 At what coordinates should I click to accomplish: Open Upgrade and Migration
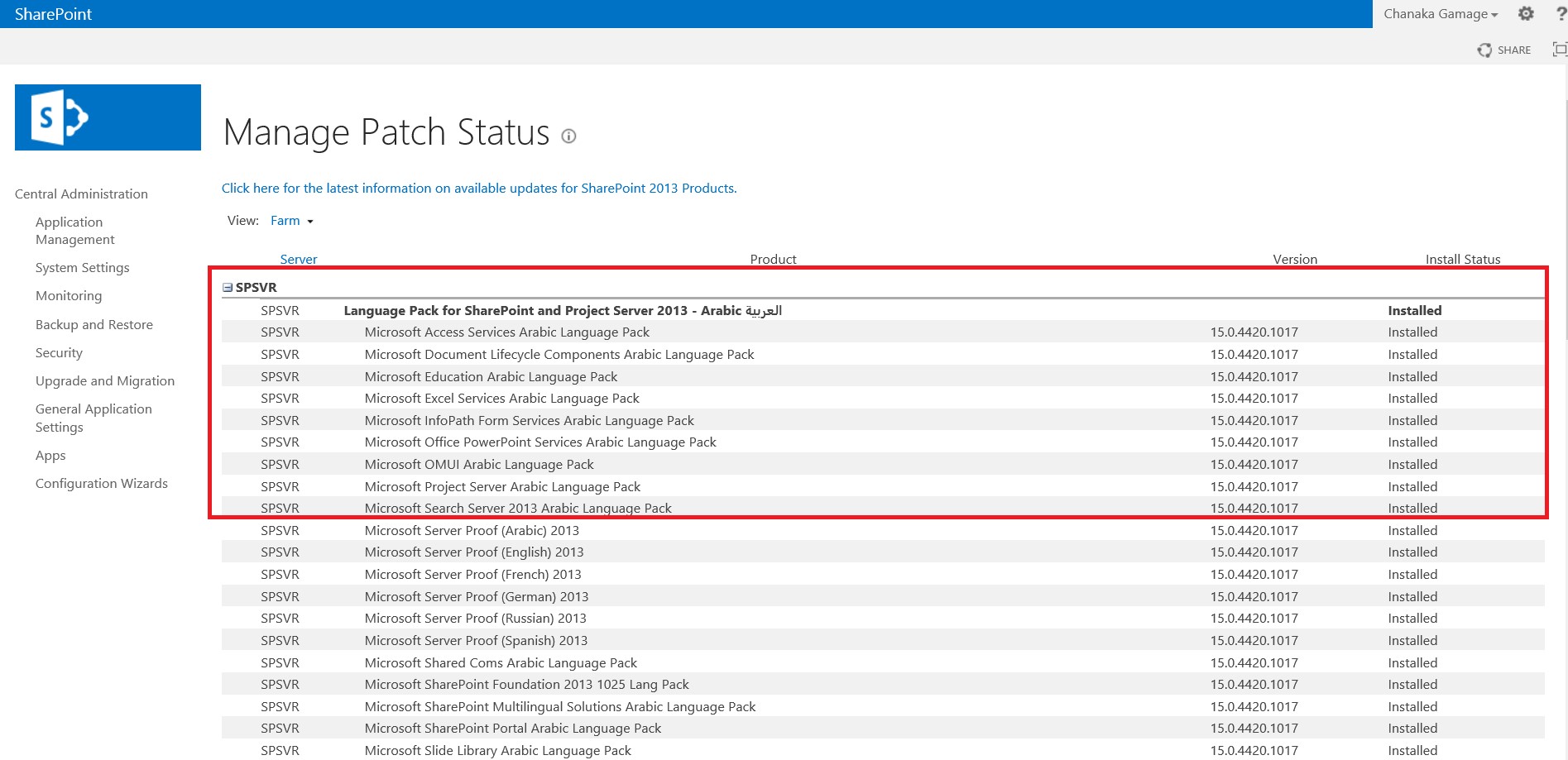(105, 381)
